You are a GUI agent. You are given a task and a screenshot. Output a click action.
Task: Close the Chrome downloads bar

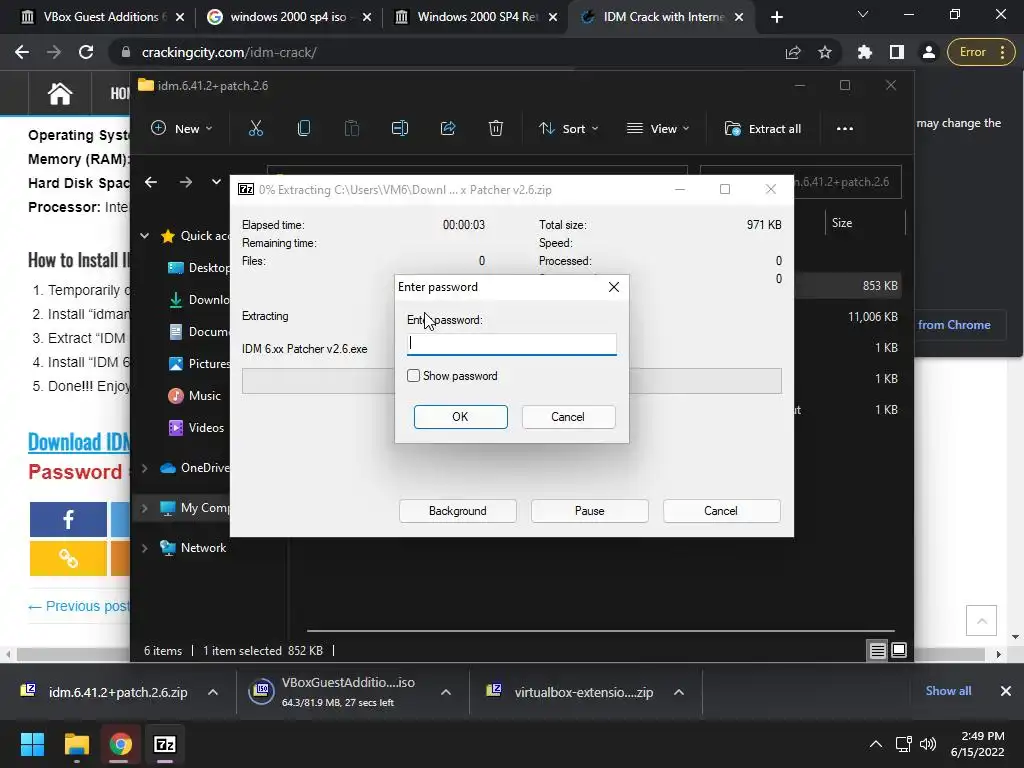[x=1006, y=691]
